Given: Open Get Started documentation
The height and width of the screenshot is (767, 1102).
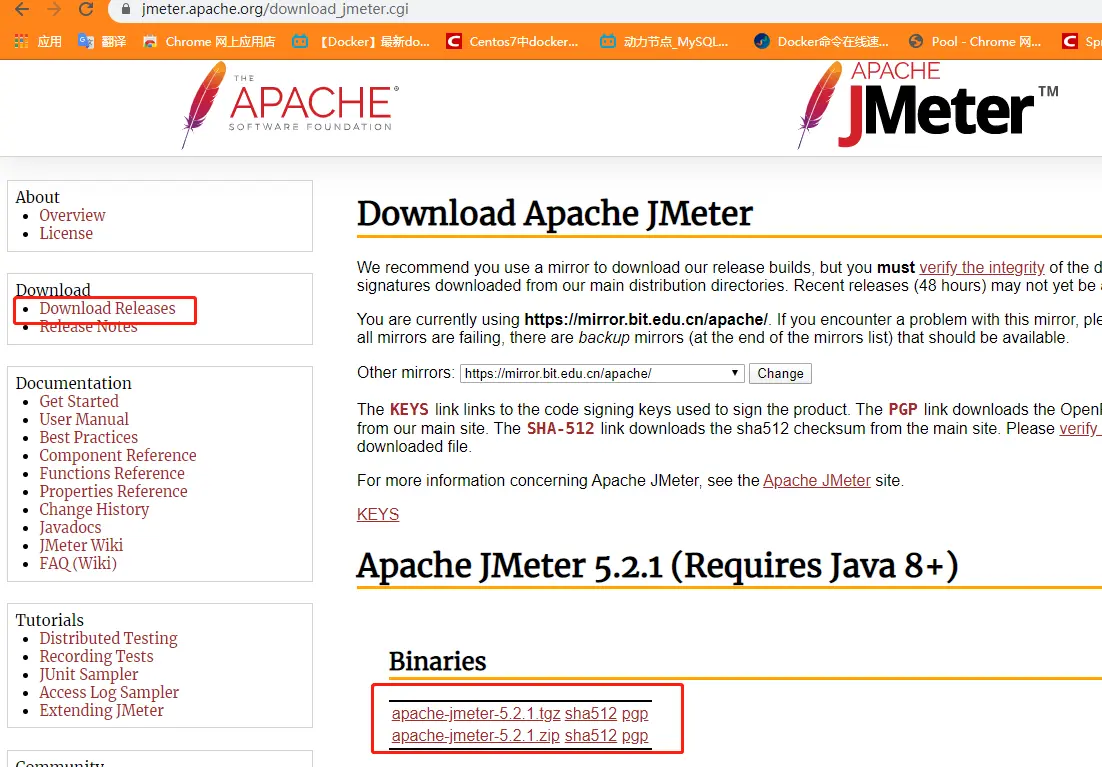Looking at the screenshot, I should pyautogui.click(x=79, y=401).
